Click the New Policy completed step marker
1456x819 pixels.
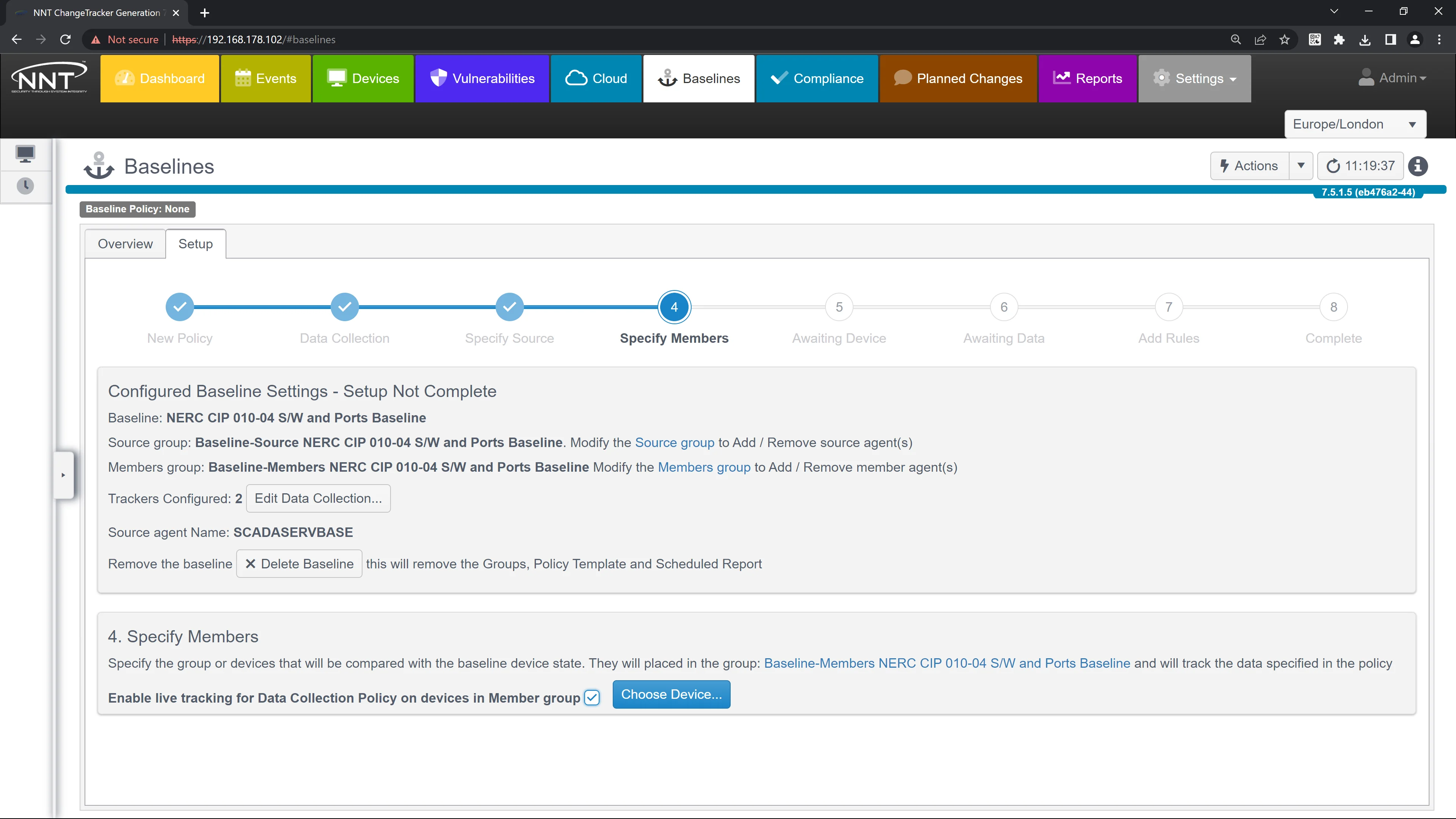tap(180, 307)
